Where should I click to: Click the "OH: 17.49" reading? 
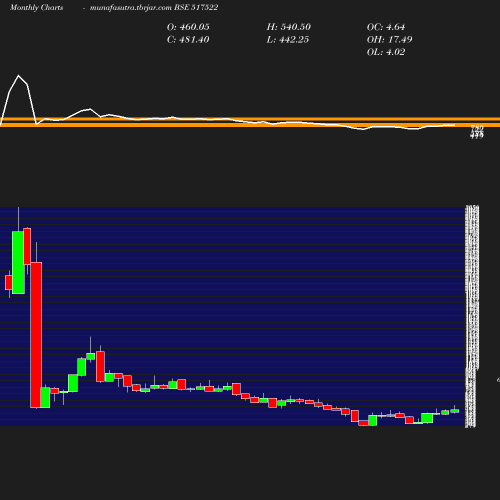[x=389, y=40]
